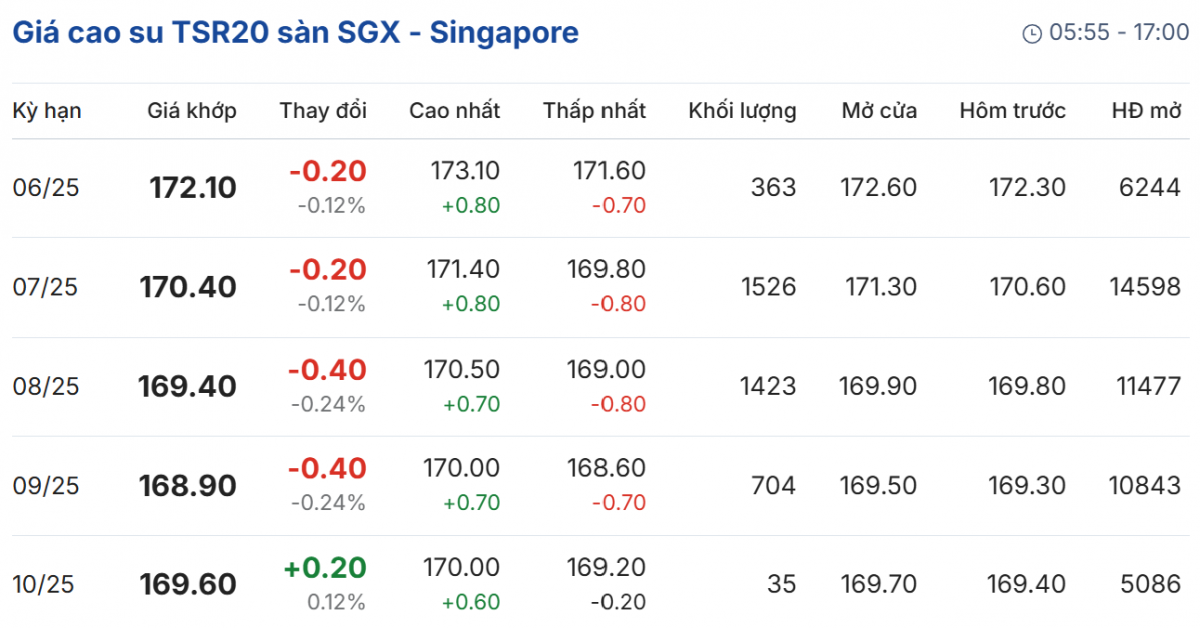
Task: Click the Thay đổi column header
Action: (x=323, y=110)
